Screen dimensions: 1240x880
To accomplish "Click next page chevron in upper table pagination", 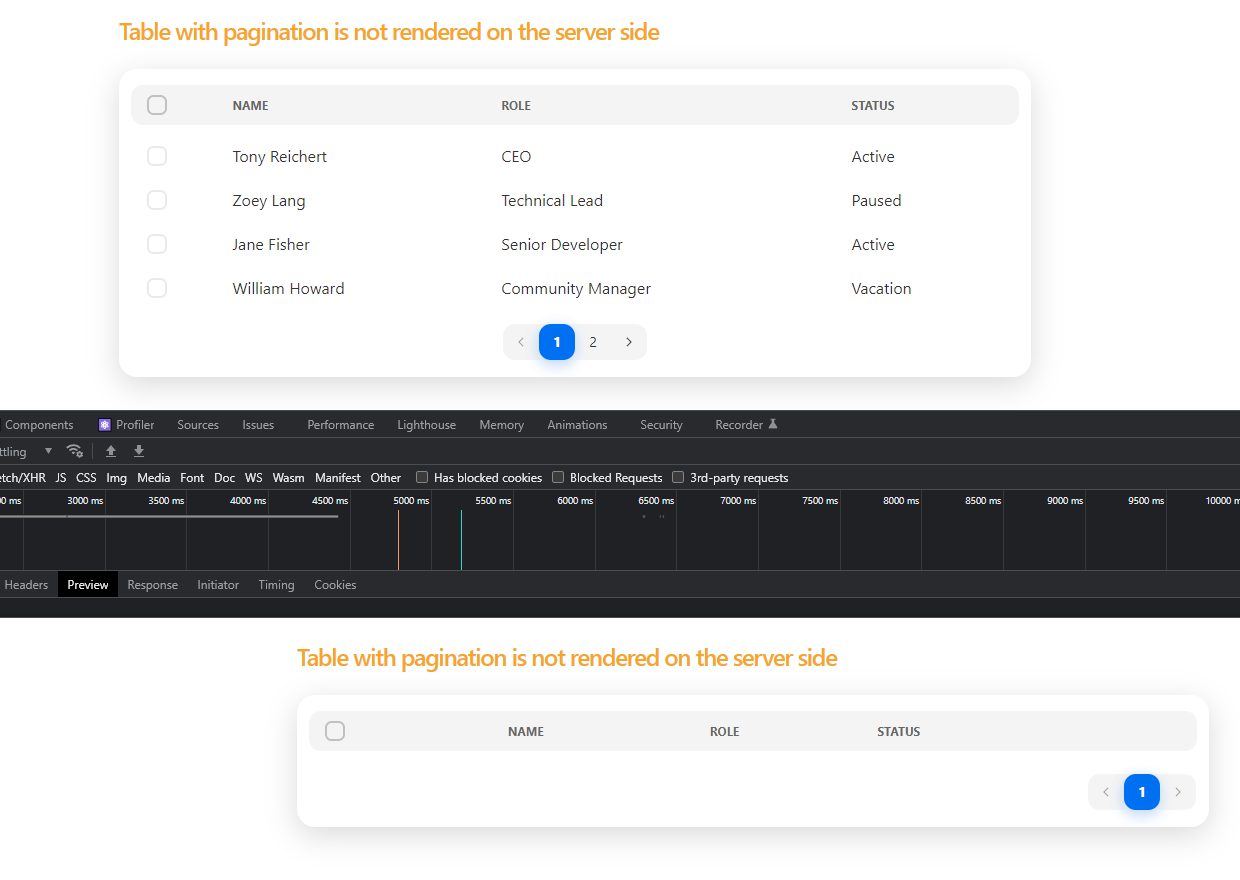I will (629, 342).
